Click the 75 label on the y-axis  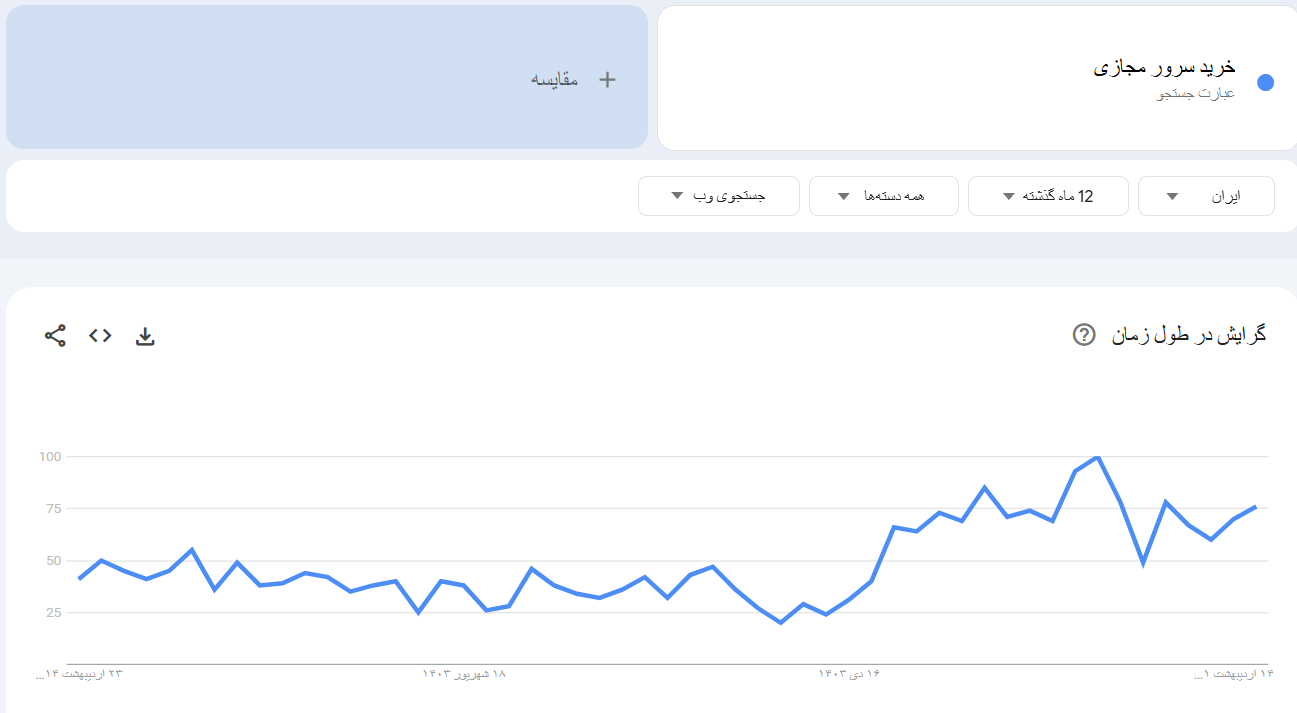coord(52,508)
